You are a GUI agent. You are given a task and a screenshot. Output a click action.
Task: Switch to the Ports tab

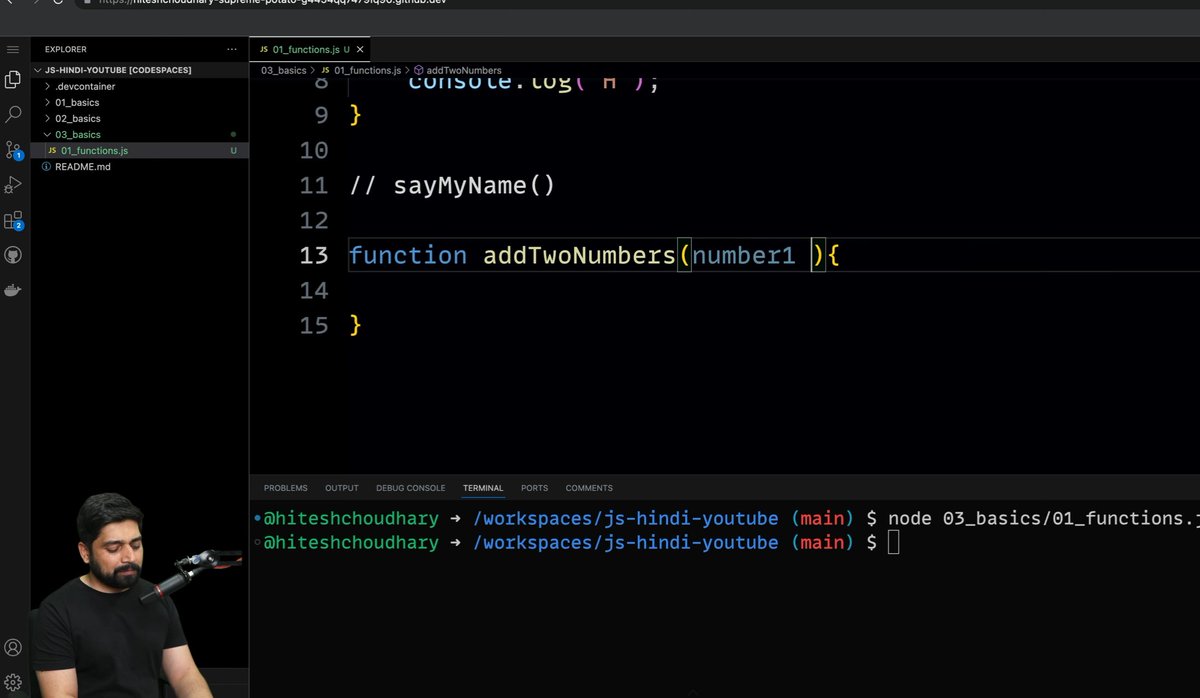[x=534, y=488]
